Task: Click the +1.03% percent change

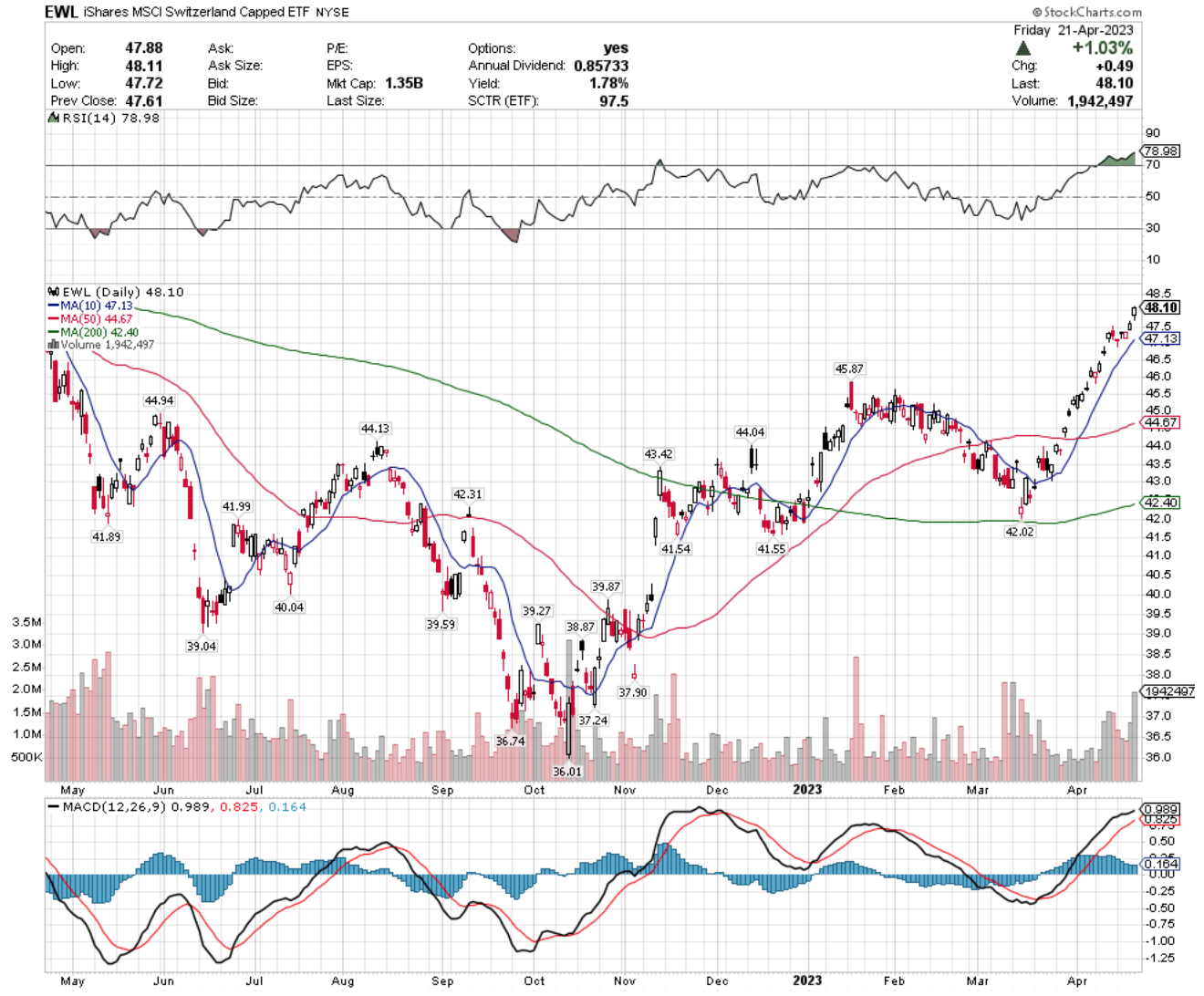Action: pyautogui.click(x=1103, y=47)
